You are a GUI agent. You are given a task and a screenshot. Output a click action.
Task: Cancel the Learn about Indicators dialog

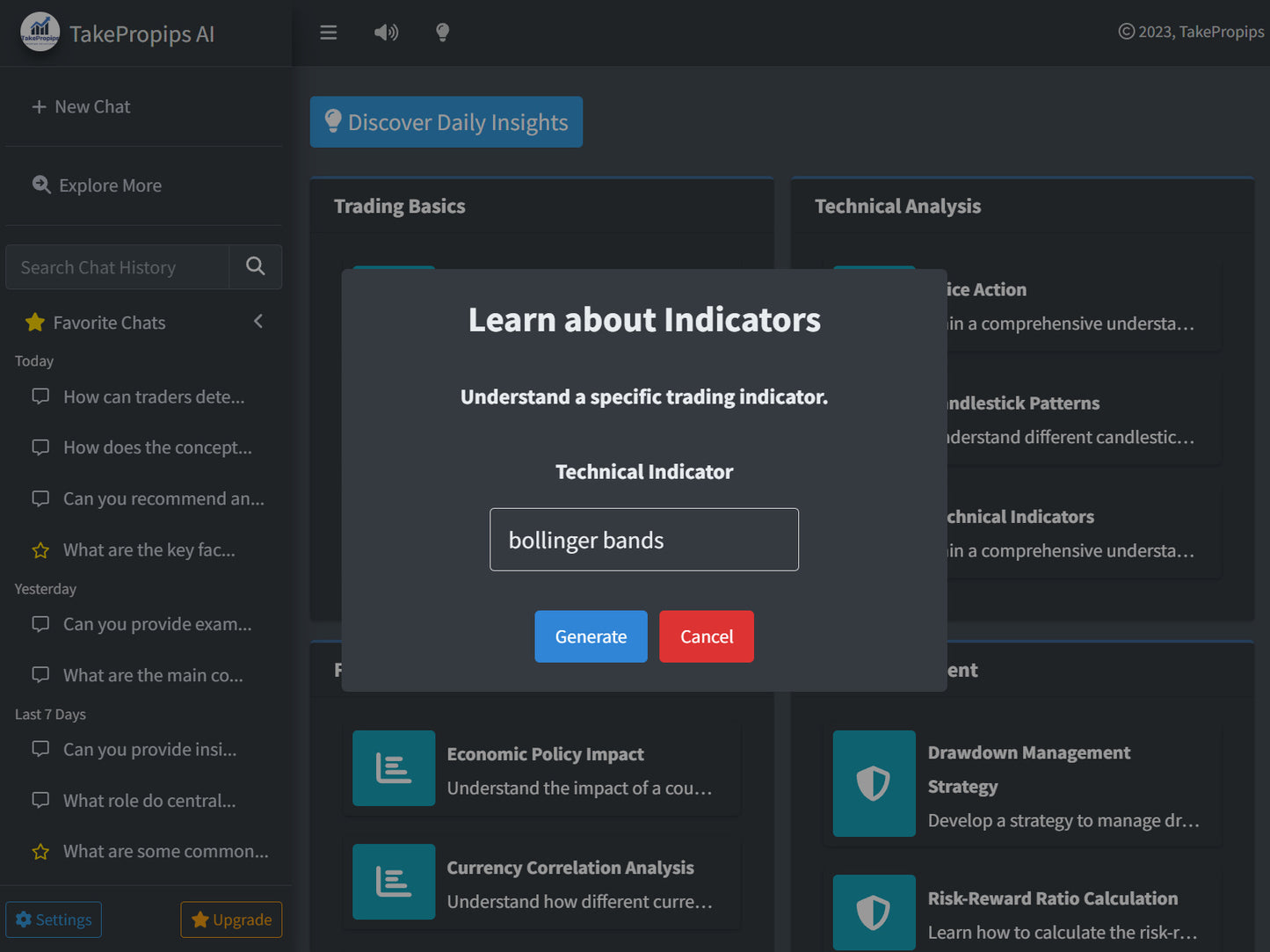pos(707,636)
